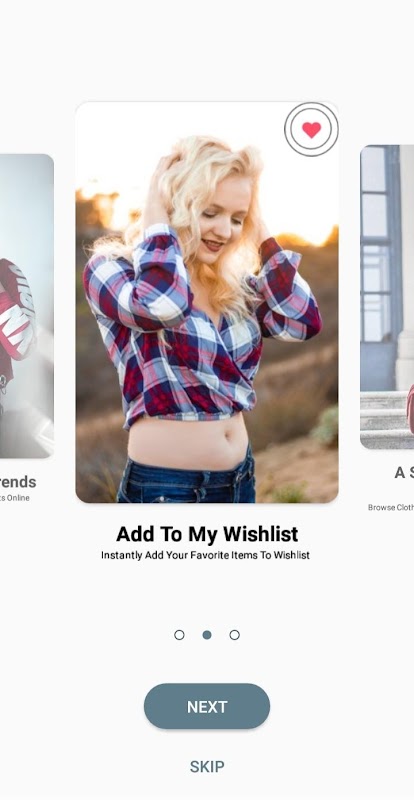Click the plaid shirt in the center photo
This screenshot has width=414, height=800.
tap(202, 327)
